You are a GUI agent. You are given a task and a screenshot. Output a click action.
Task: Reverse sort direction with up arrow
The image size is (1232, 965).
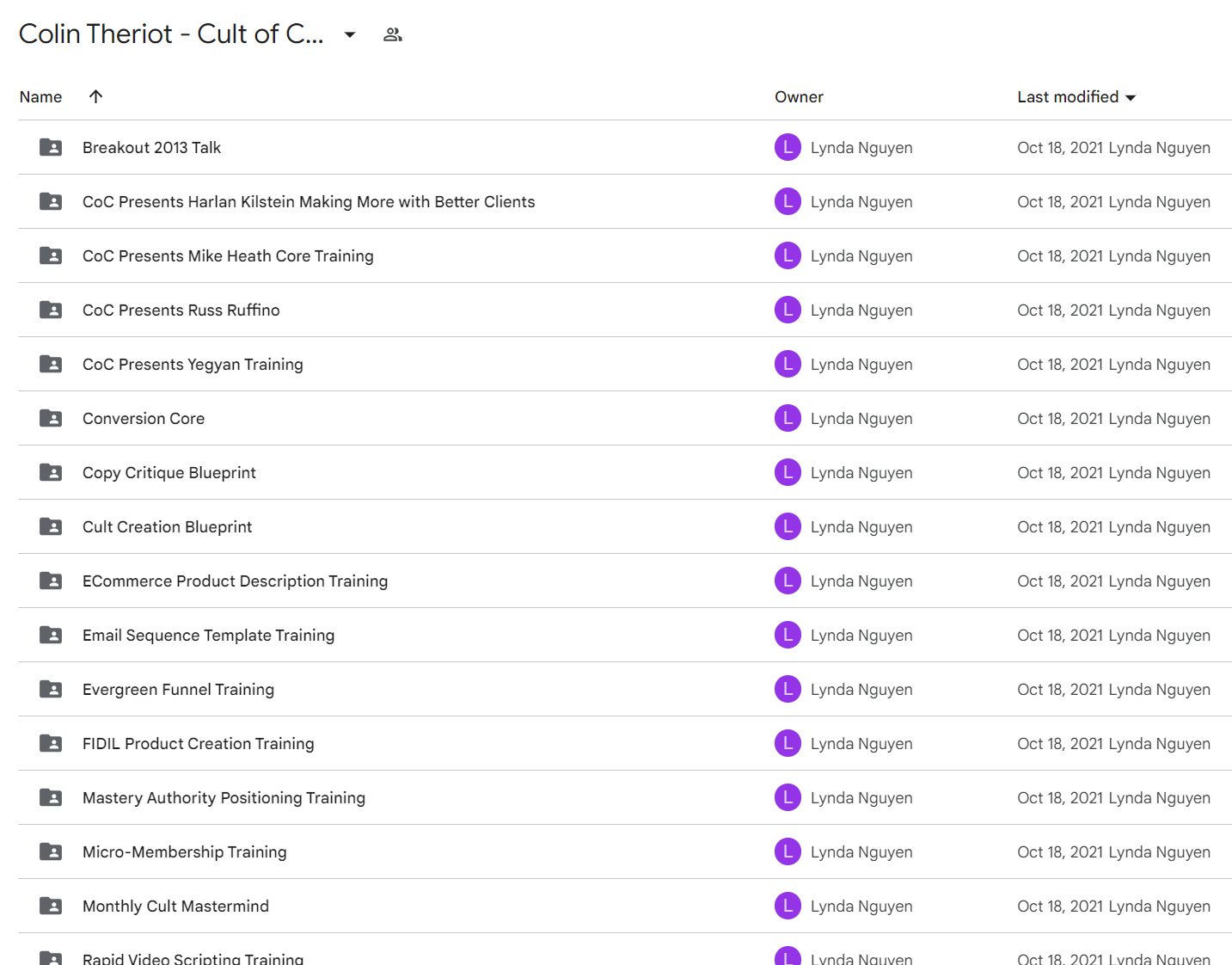coord(95,96)
